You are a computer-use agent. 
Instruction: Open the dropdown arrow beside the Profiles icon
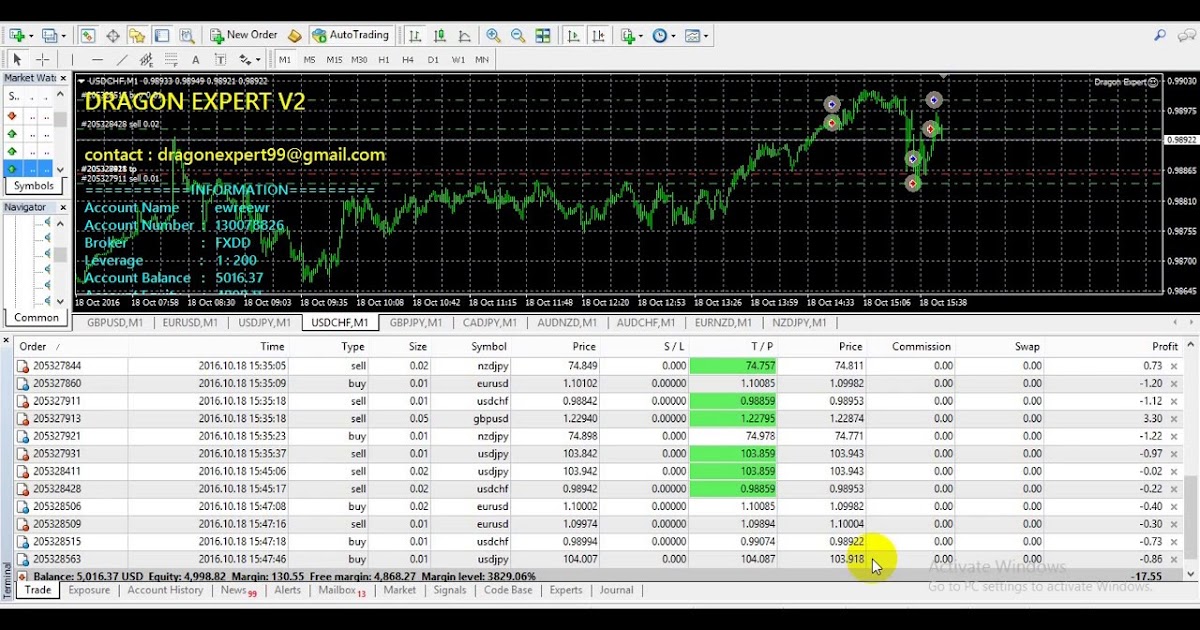(64, 36)
